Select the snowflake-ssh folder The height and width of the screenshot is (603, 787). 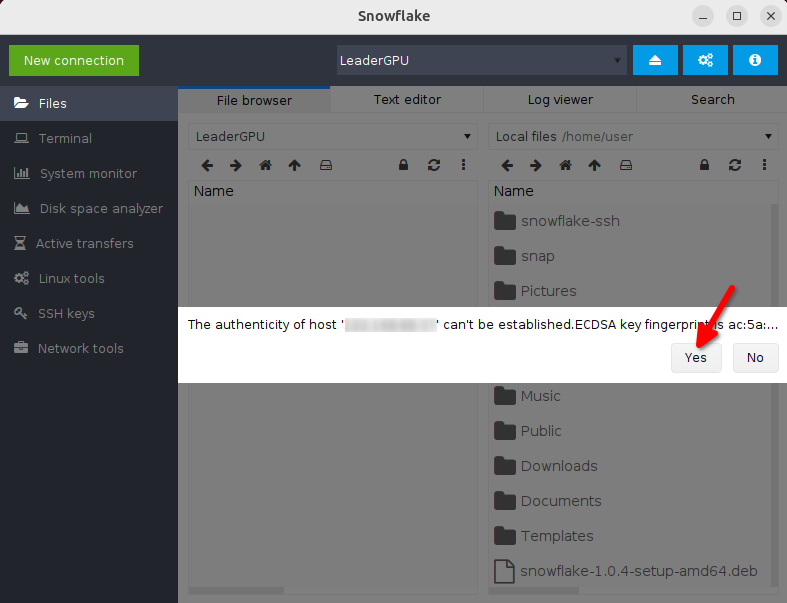[632, 221]
